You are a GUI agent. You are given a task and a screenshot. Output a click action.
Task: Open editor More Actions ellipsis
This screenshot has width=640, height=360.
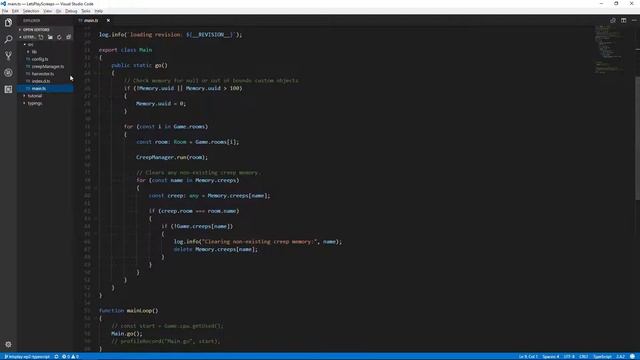(x=634, y=20)
